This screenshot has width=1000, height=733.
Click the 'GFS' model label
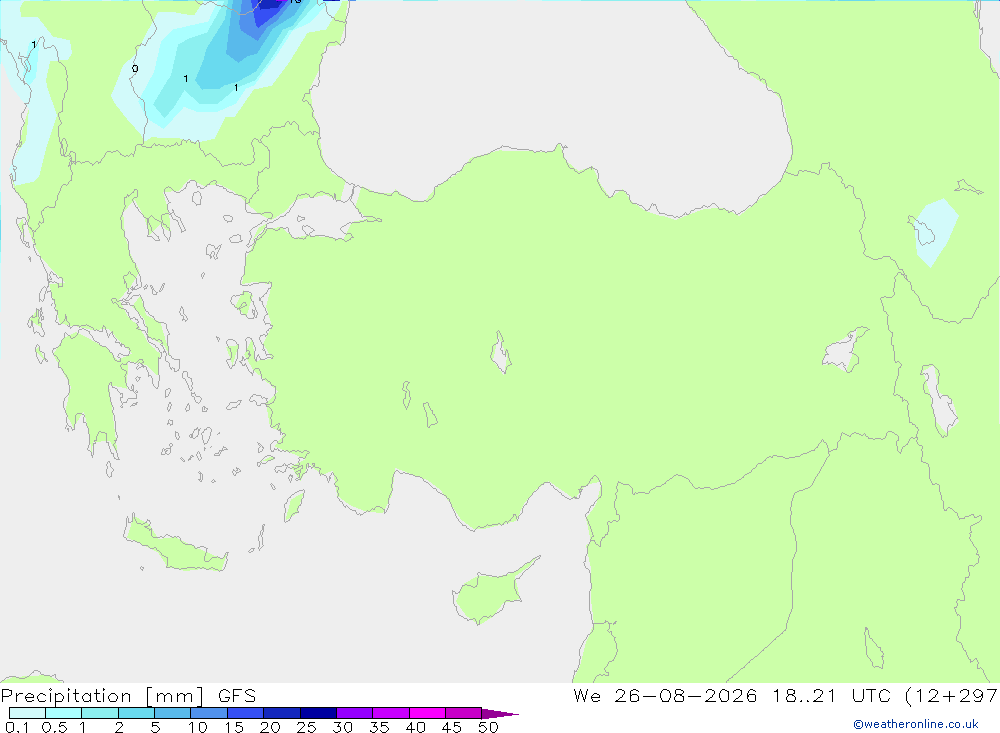click(x=237, y=696)
